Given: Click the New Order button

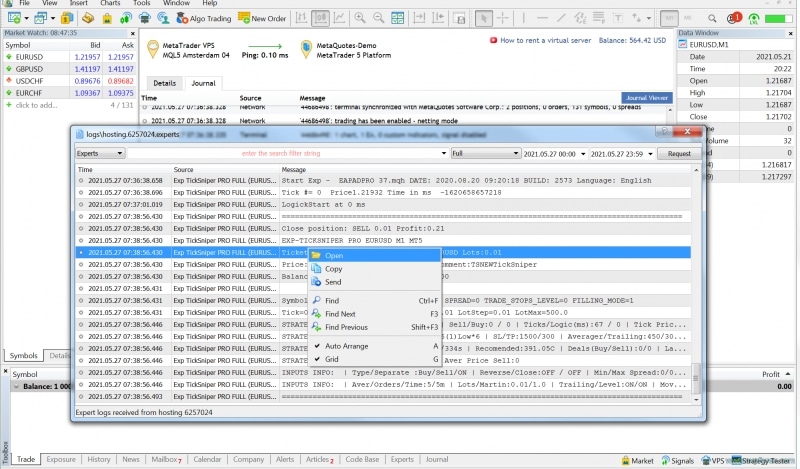Looking at the screenshot, I should [262, 18].
